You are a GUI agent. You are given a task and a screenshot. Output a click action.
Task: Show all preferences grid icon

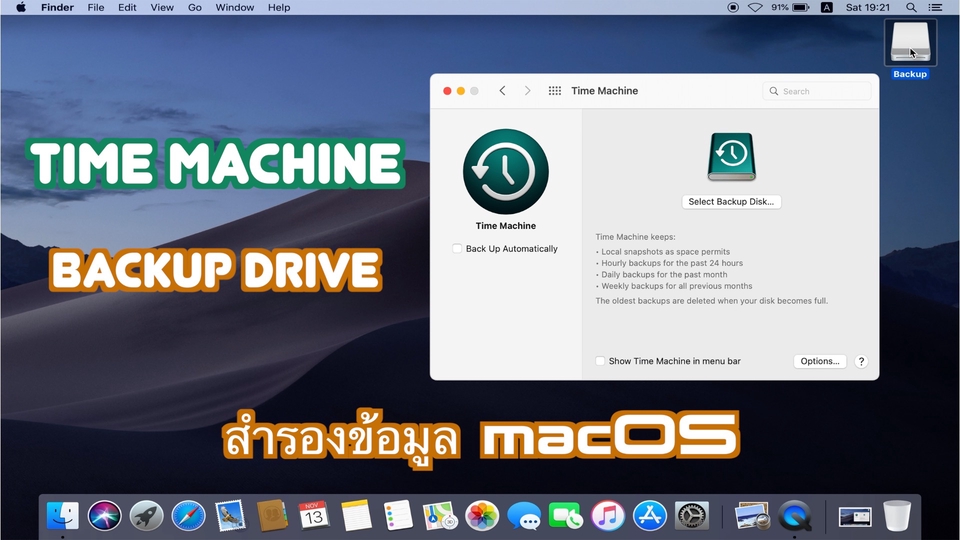[x=555, y=91]
